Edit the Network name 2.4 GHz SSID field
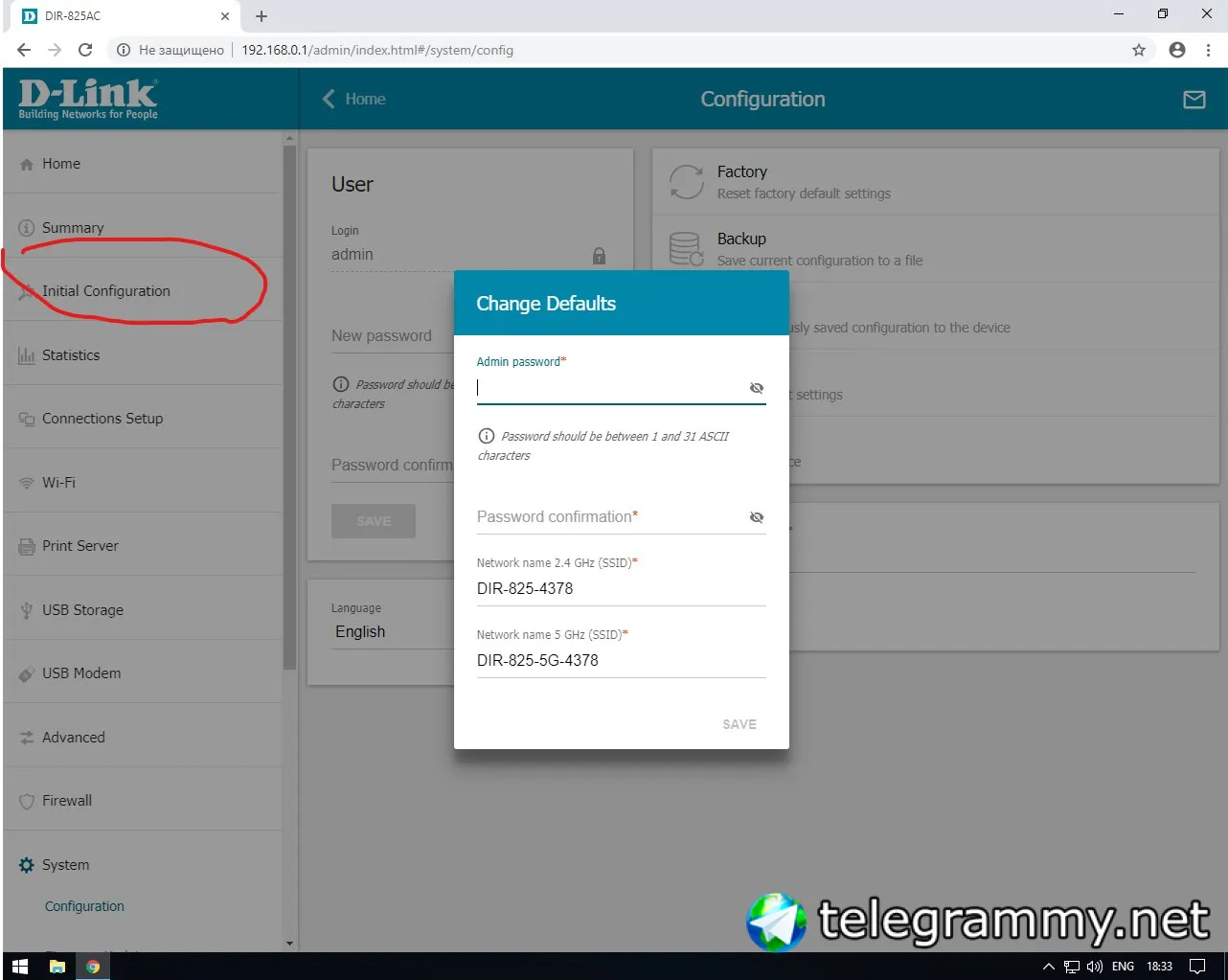 click(622, 589)
